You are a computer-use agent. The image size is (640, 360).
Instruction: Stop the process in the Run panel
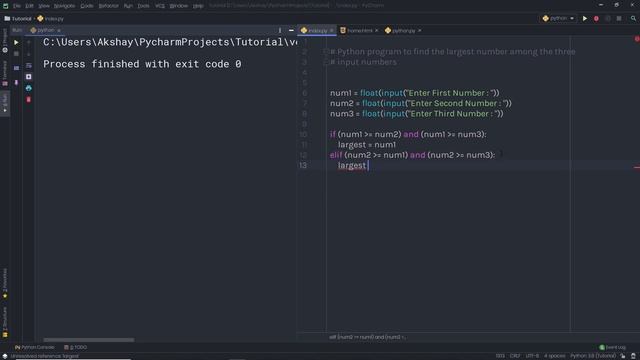(x=16, y=54)
